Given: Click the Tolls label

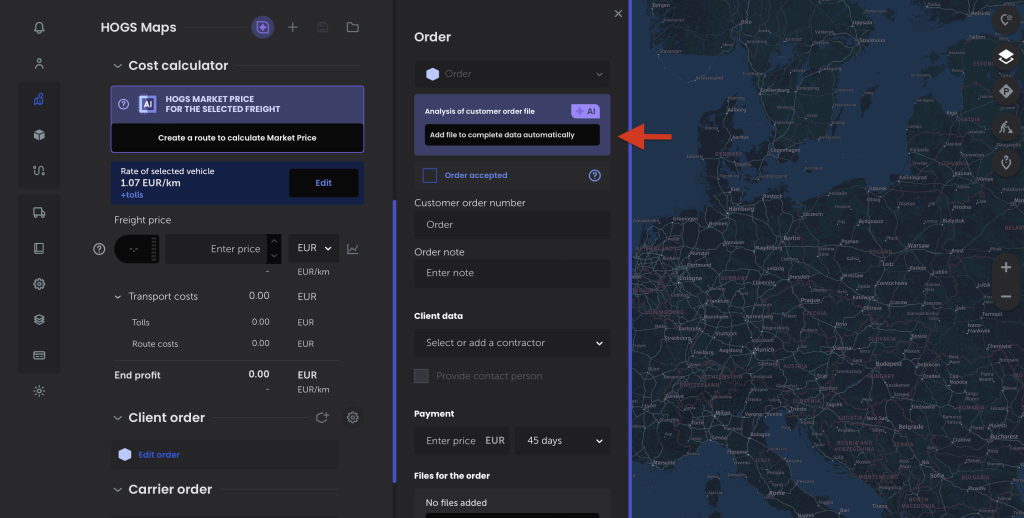Looking at the screenshot, I should tap(140, 322).
